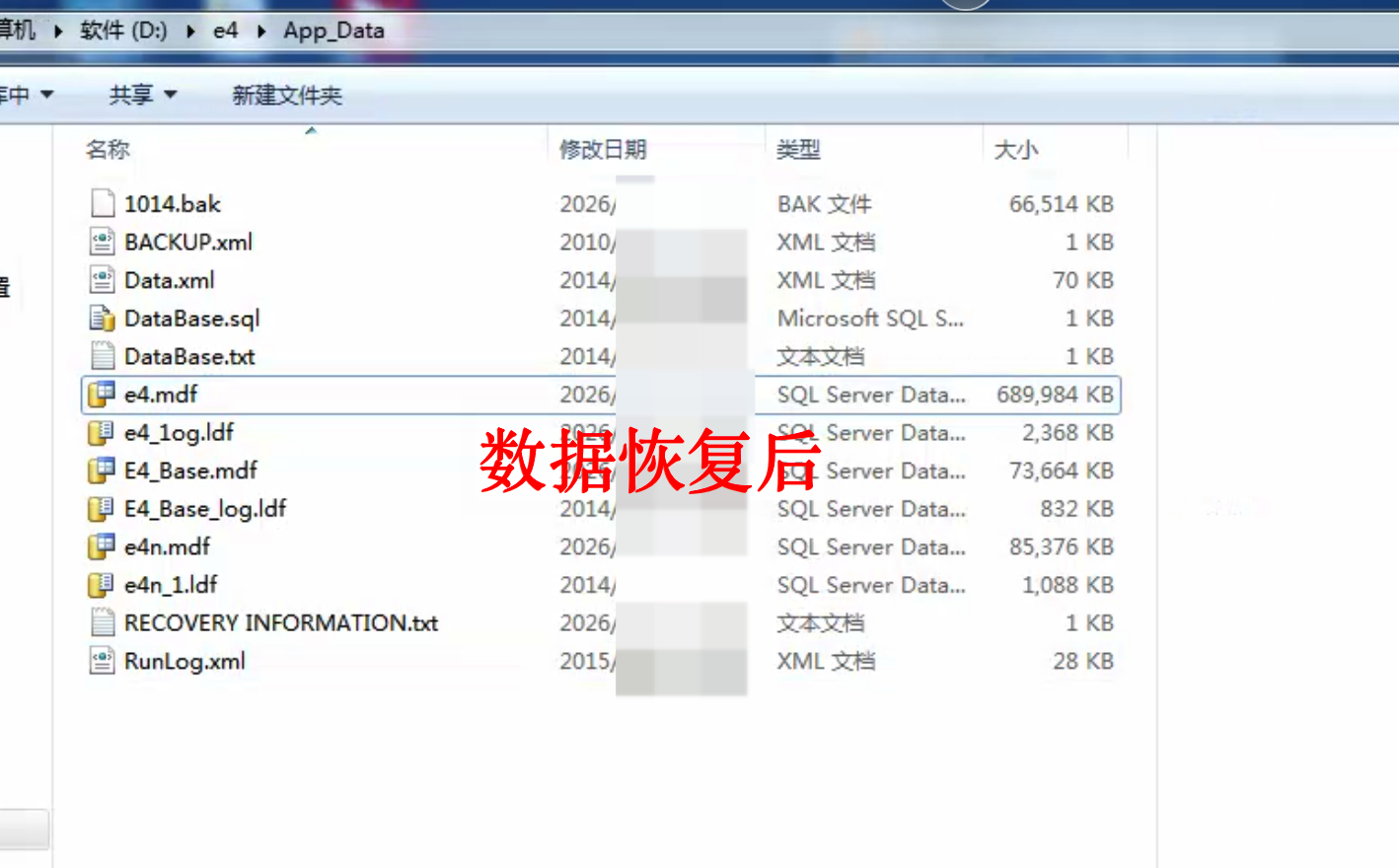Expand the breadcrumb arrow after 软件 (D:)
1399x868 pixels.
click(190, 31)
